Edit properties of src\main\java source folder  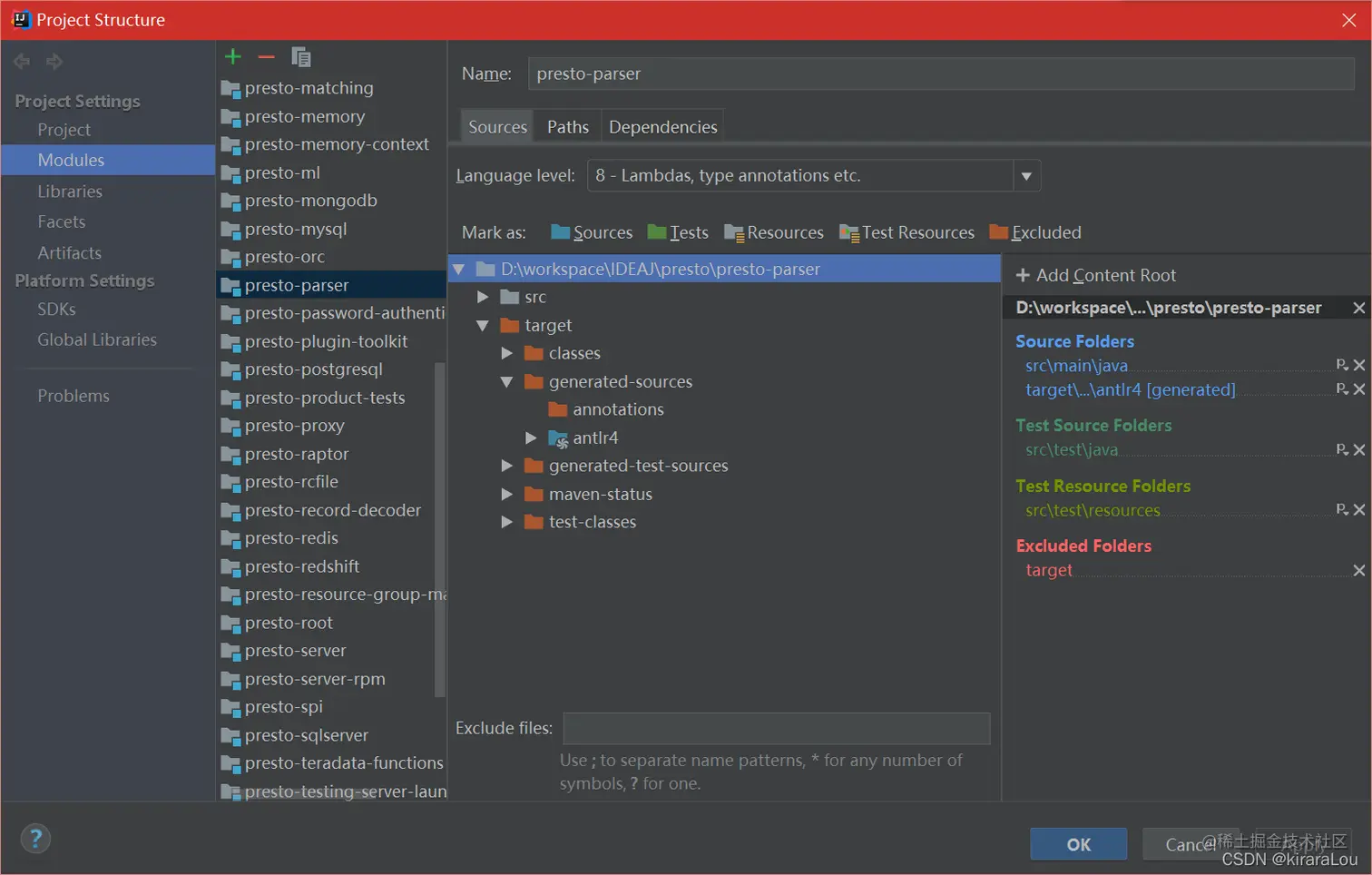click(1342, 365)
